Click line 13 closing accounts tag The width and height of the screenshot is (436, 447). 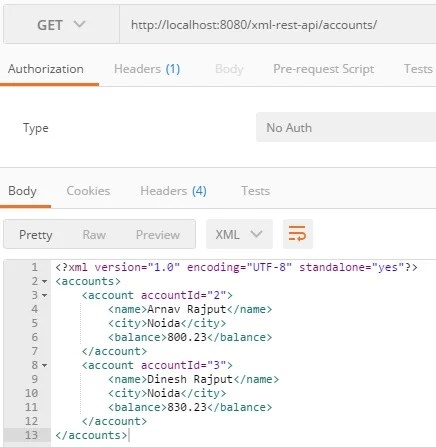pos(91,435)
